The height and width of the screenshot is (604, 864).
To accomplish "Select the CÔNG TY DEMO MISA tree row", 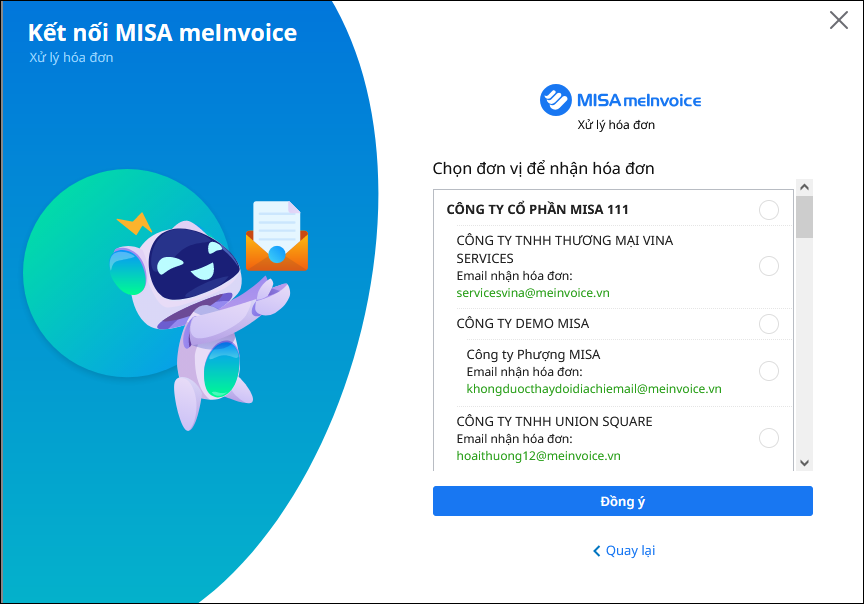I will pos(523,324).
